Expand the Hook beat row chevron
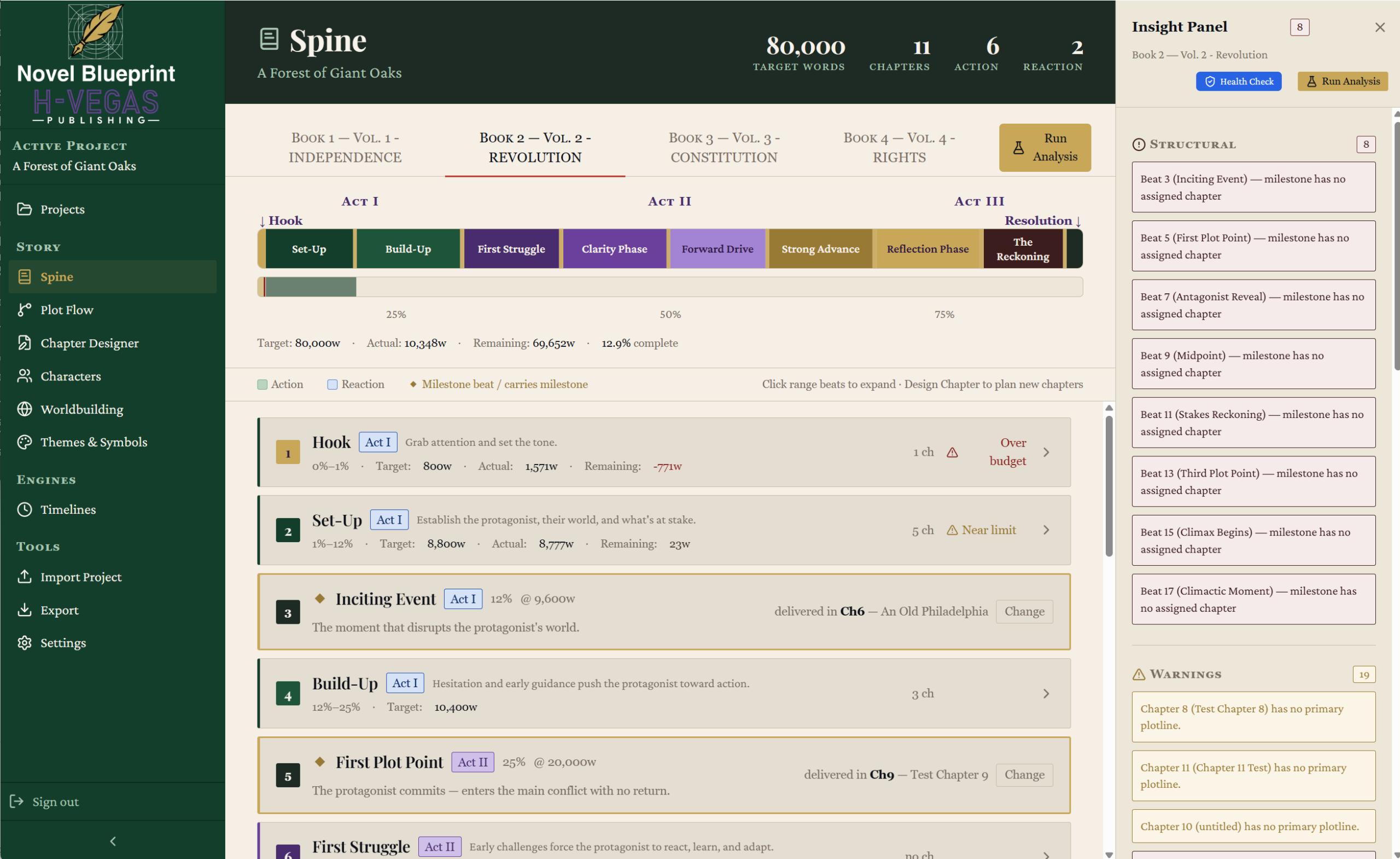This screenshot has width=1400, height=859. coord(1046,452)
